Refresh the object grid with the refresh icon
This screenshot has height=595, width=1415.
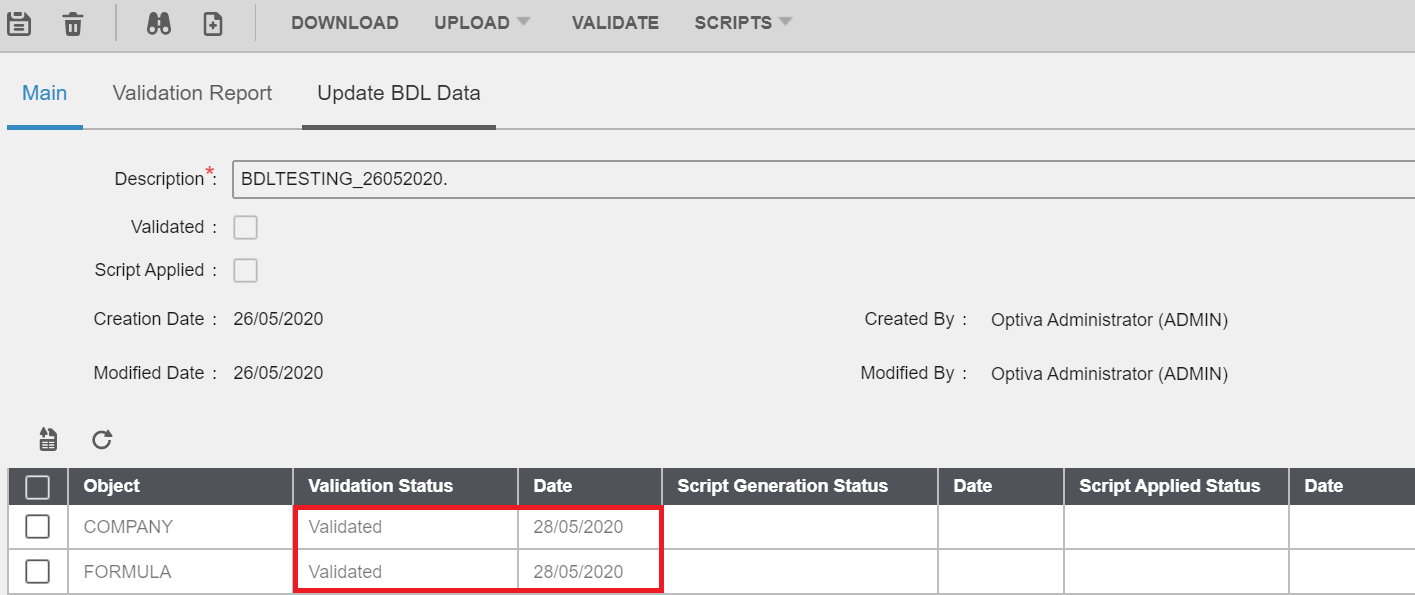point(100,439)
